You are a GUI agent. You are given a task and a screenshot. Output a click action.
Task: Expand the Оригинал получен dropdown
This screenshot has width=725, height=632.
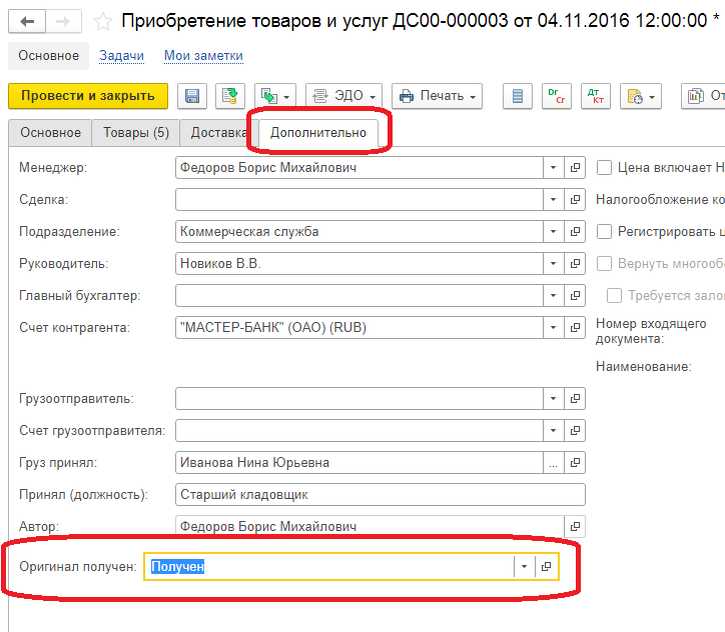524,566
